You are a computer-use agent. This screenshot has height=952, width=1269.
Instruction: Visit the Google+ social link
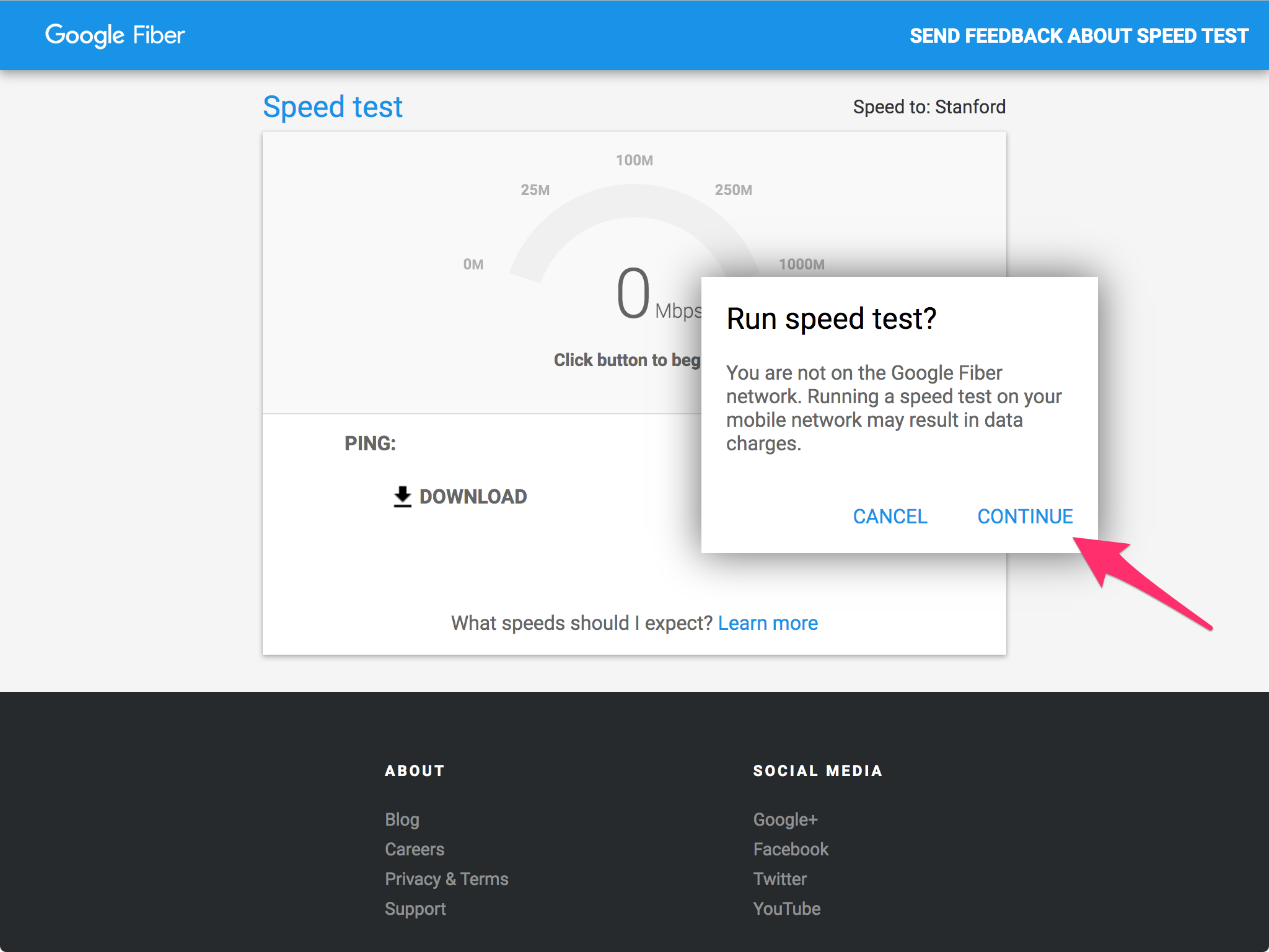pyautogui.click(x=785, y=819)
